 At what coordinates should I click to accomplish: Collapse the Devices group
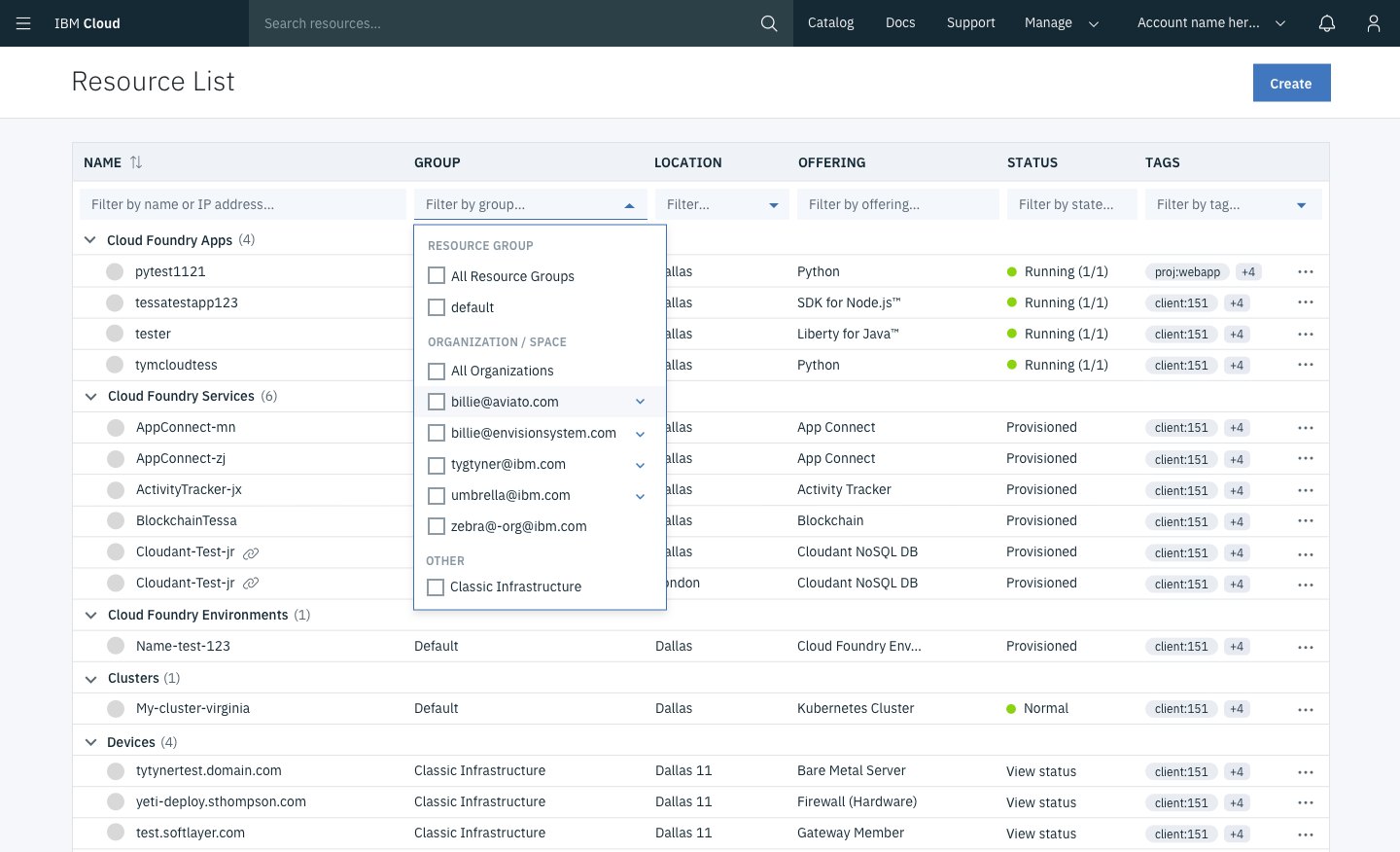90,742
